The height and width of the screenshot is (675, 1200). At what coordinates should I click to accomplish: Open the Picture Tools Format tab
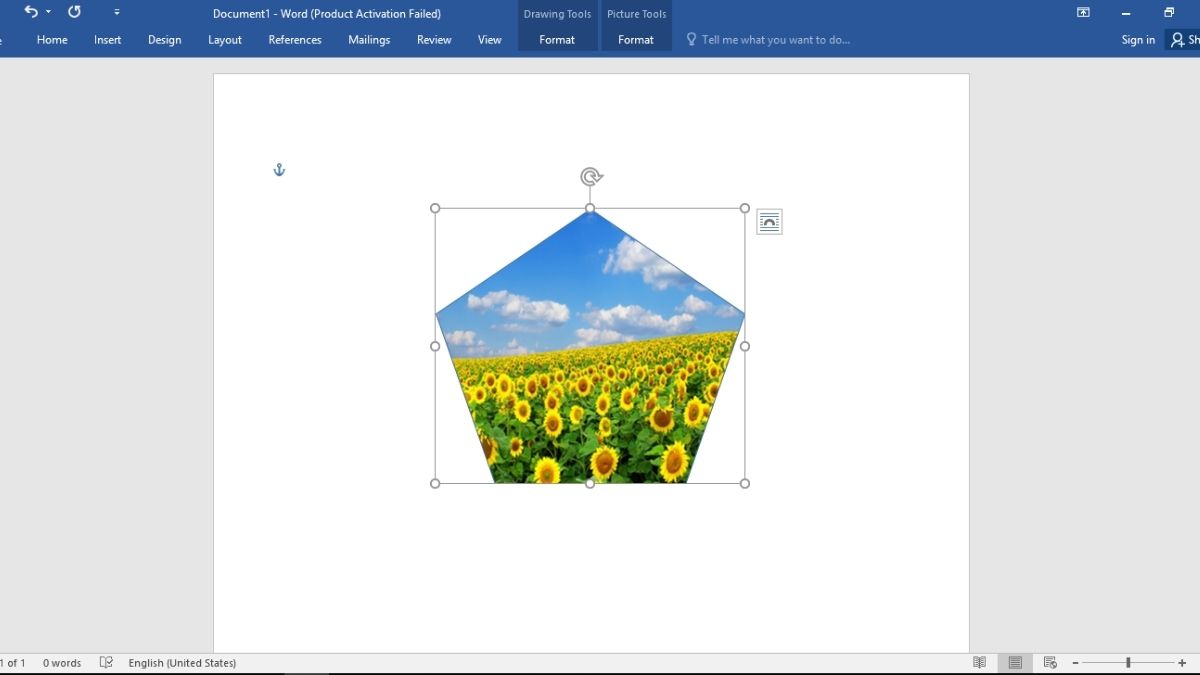(x=636, y=40)
